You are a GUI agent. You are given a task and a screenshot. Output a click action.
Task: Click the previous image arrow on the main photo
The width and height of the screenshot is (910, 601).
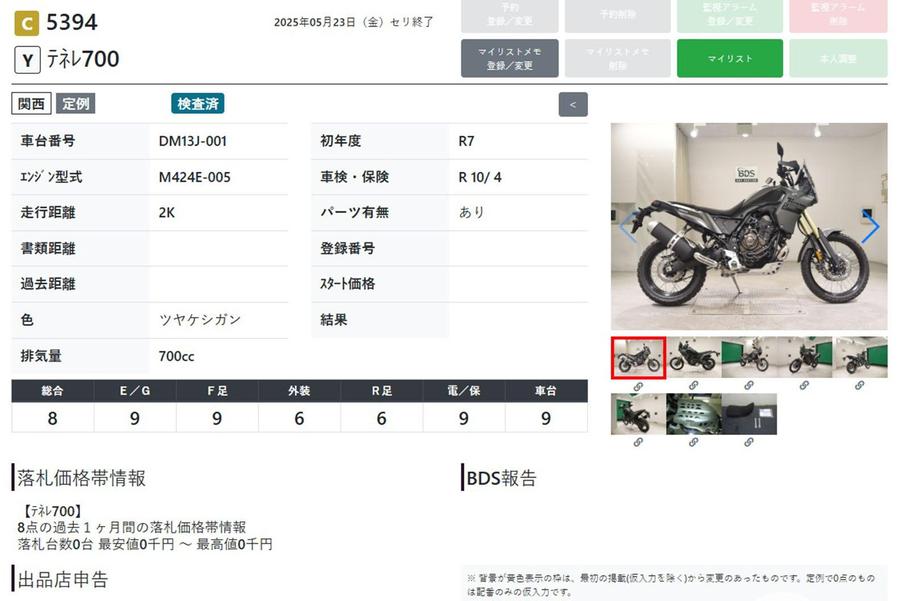[x=627, y=227]
